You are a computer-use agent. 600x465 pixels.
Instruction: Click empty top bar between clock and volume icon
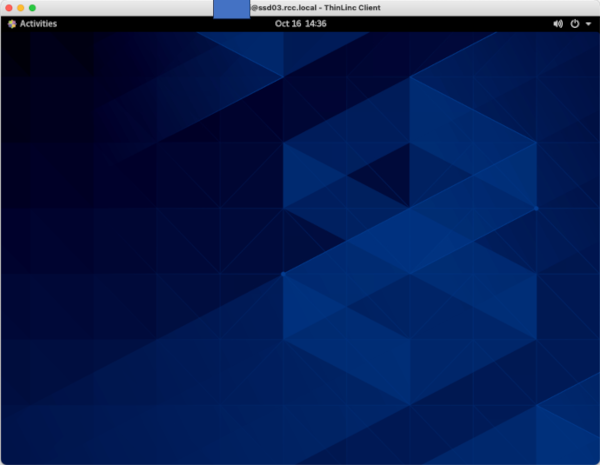(x=440, y=23)
